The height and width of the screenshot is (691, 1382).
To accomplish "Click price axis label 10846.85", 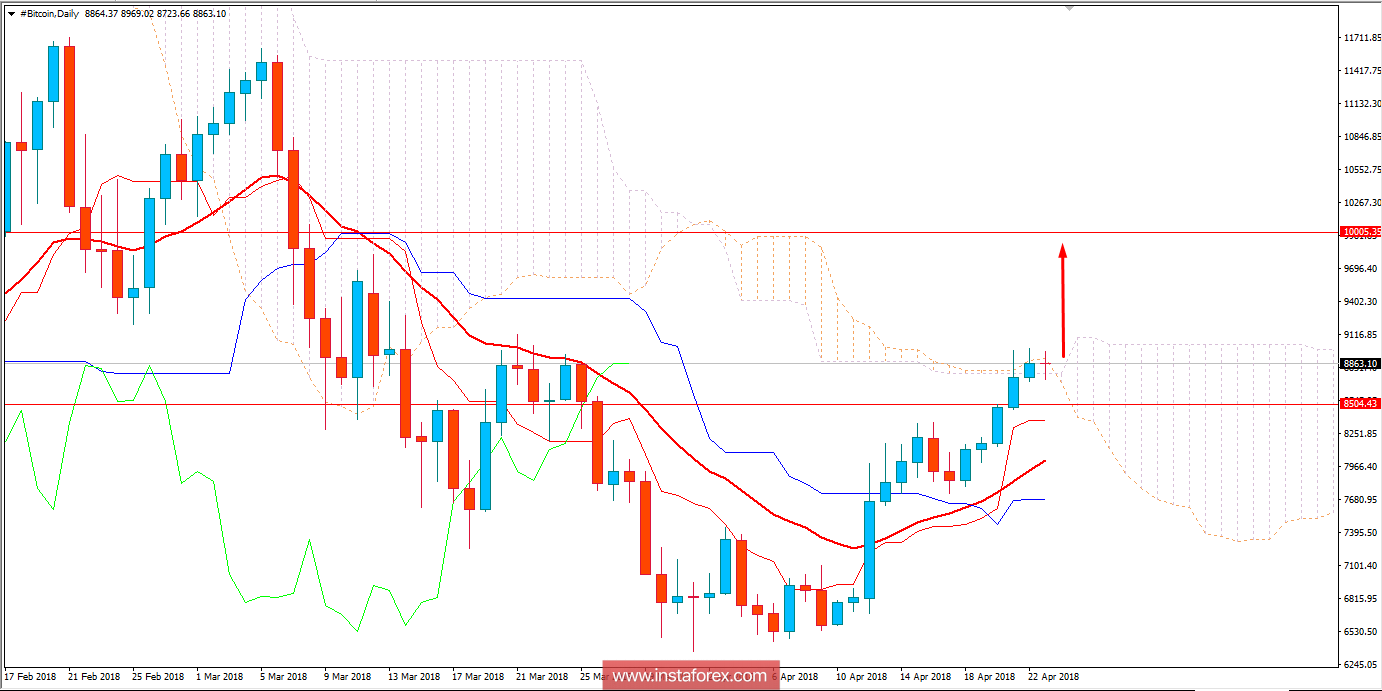I will [x=1363, y=137].
